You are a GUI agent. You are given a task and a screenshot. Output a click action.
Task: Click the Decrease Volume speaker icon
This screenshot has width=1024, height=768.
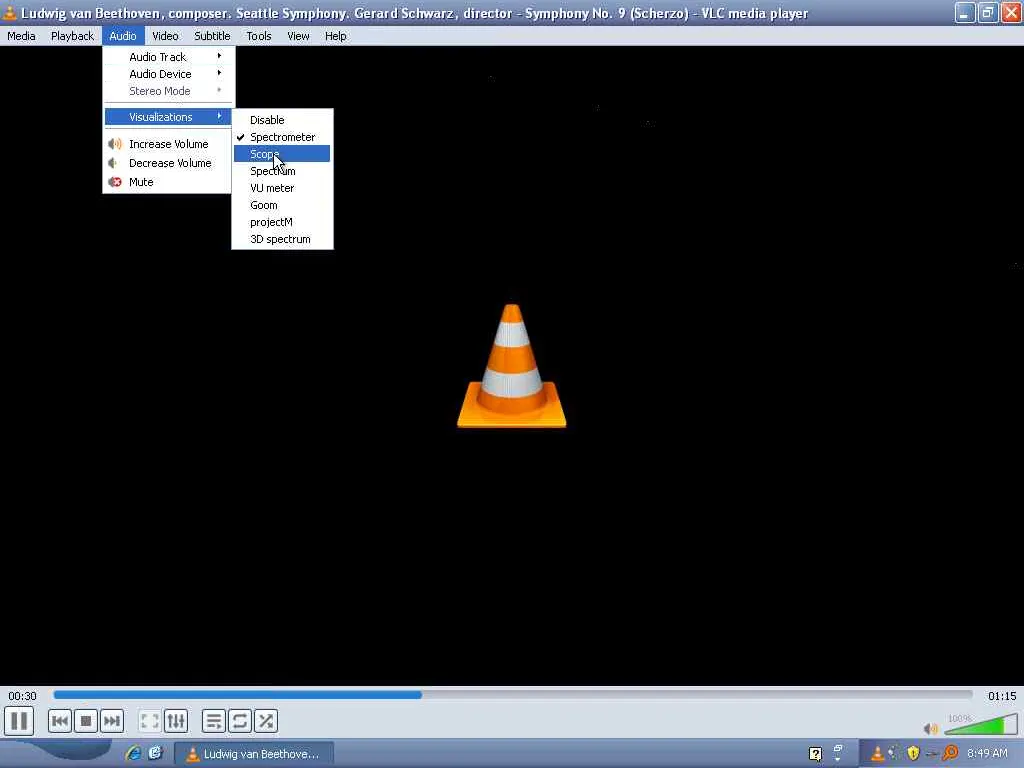coord(114,163)
